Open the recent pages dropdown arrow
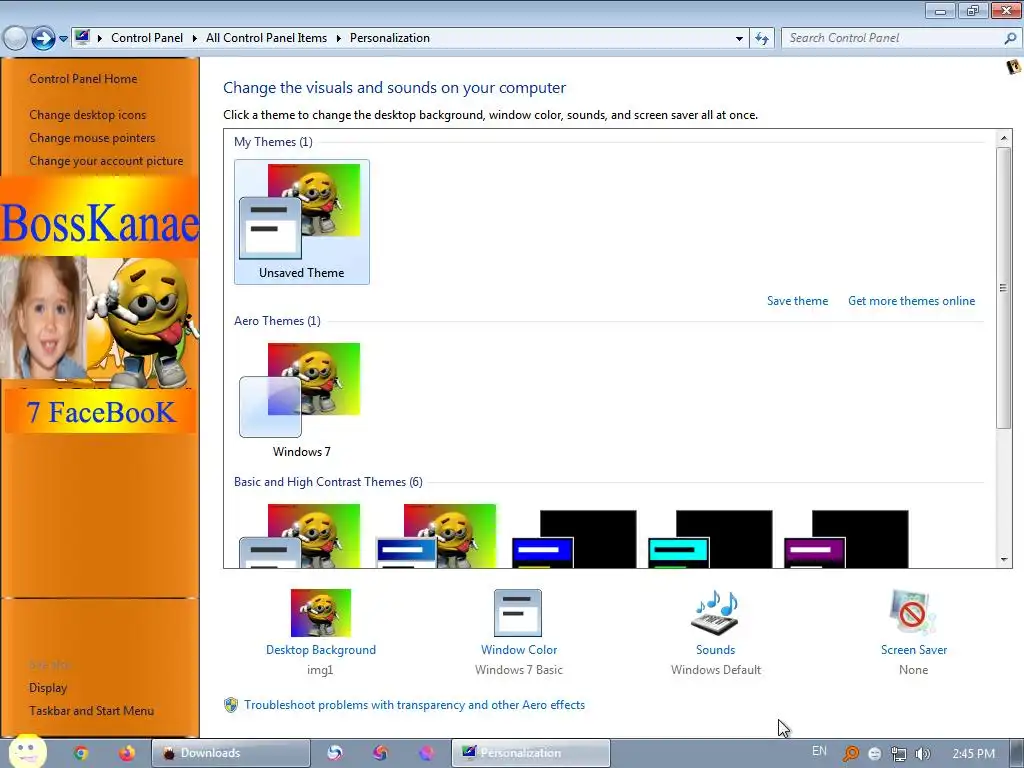The height and width of the screenshot is (768, 1024). point(63,39)
